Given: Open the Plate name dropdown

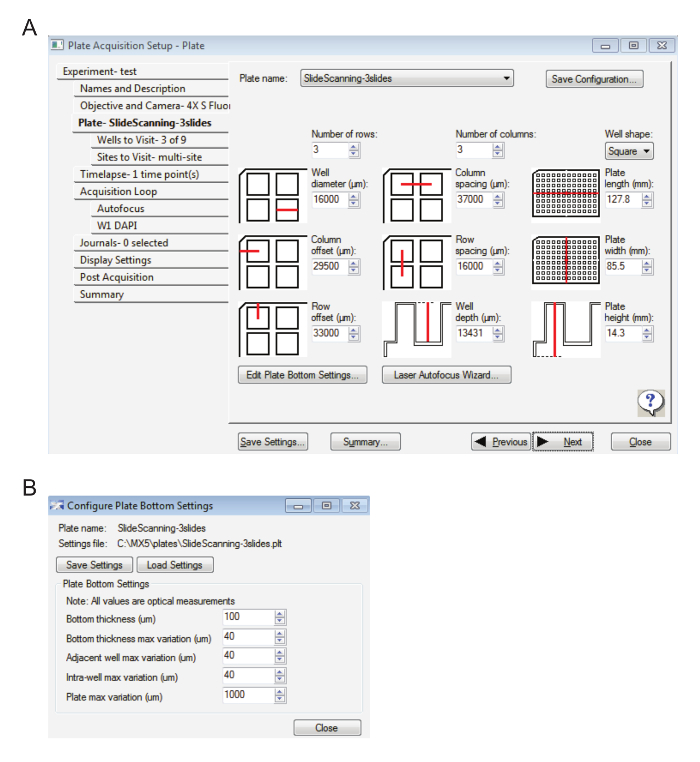Looking at the screenshot, I should tap(407, 78).
